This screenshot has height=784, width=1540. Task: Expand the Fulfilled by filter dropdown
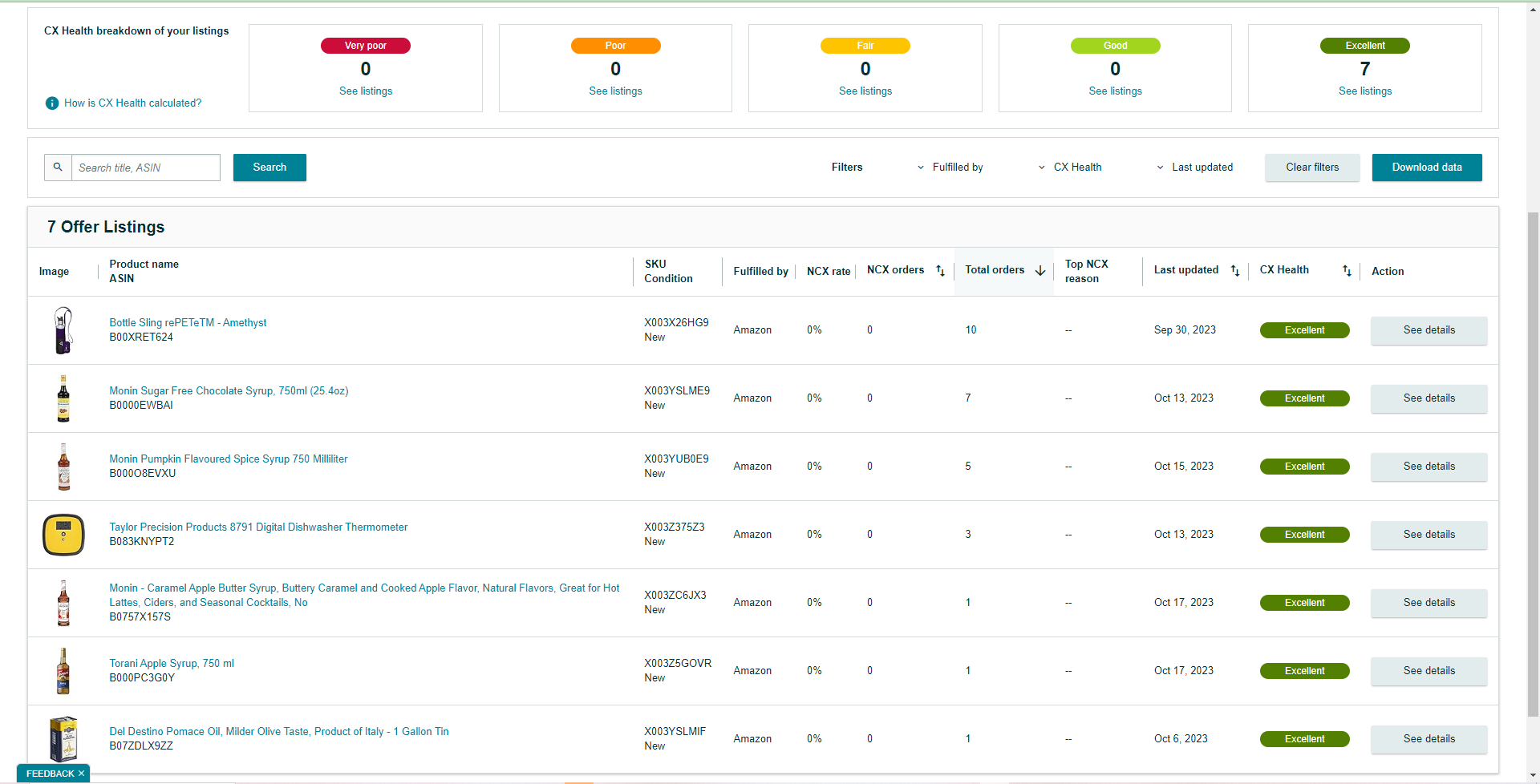(x=950, y=168)
